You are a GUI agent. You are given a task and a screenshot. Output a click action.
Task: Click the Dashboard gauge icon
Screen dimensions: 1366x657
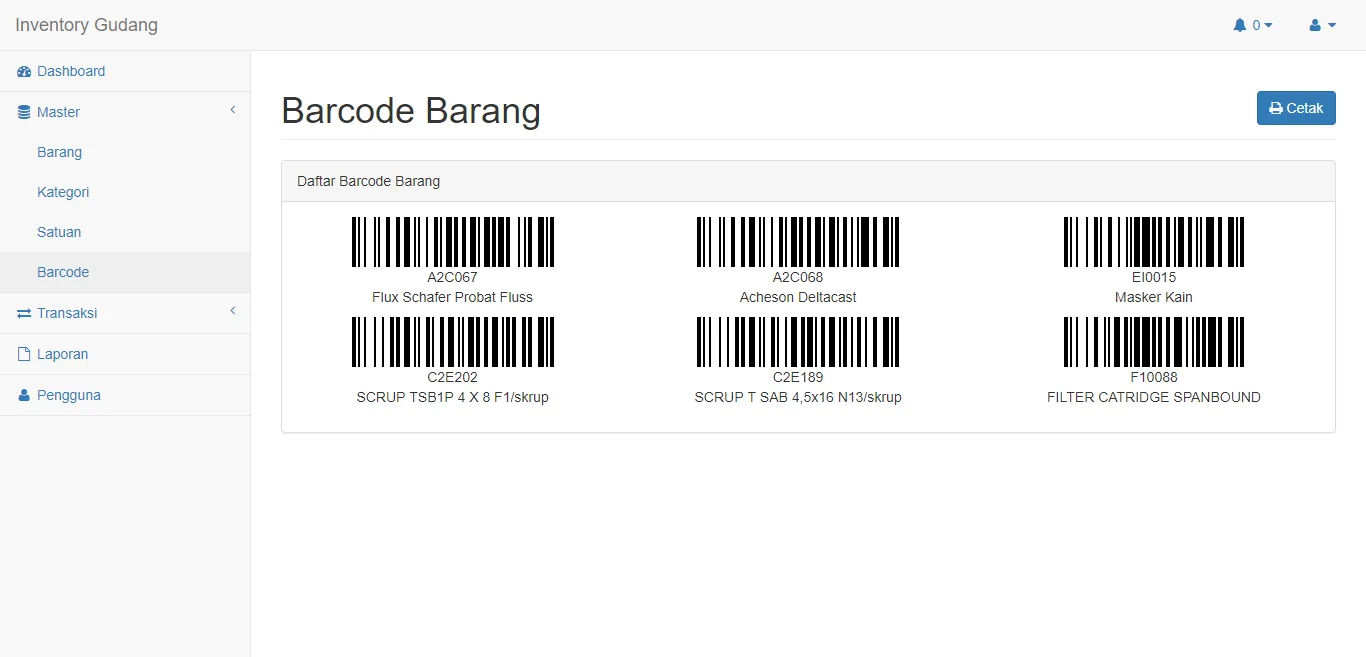pyautogui.click(x=24, y=72)
